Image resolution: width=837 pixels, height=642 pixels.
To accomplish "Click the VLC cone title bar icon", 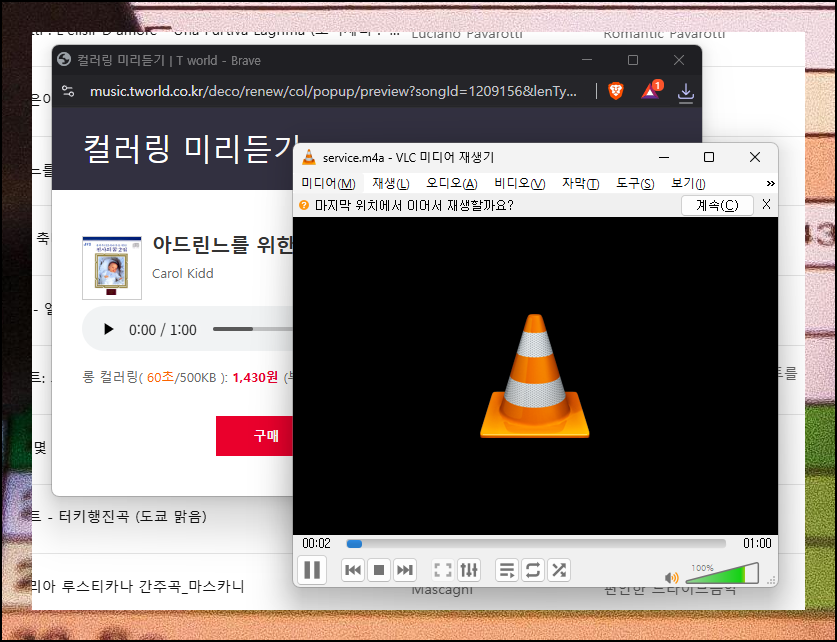I will click(309, 157).
